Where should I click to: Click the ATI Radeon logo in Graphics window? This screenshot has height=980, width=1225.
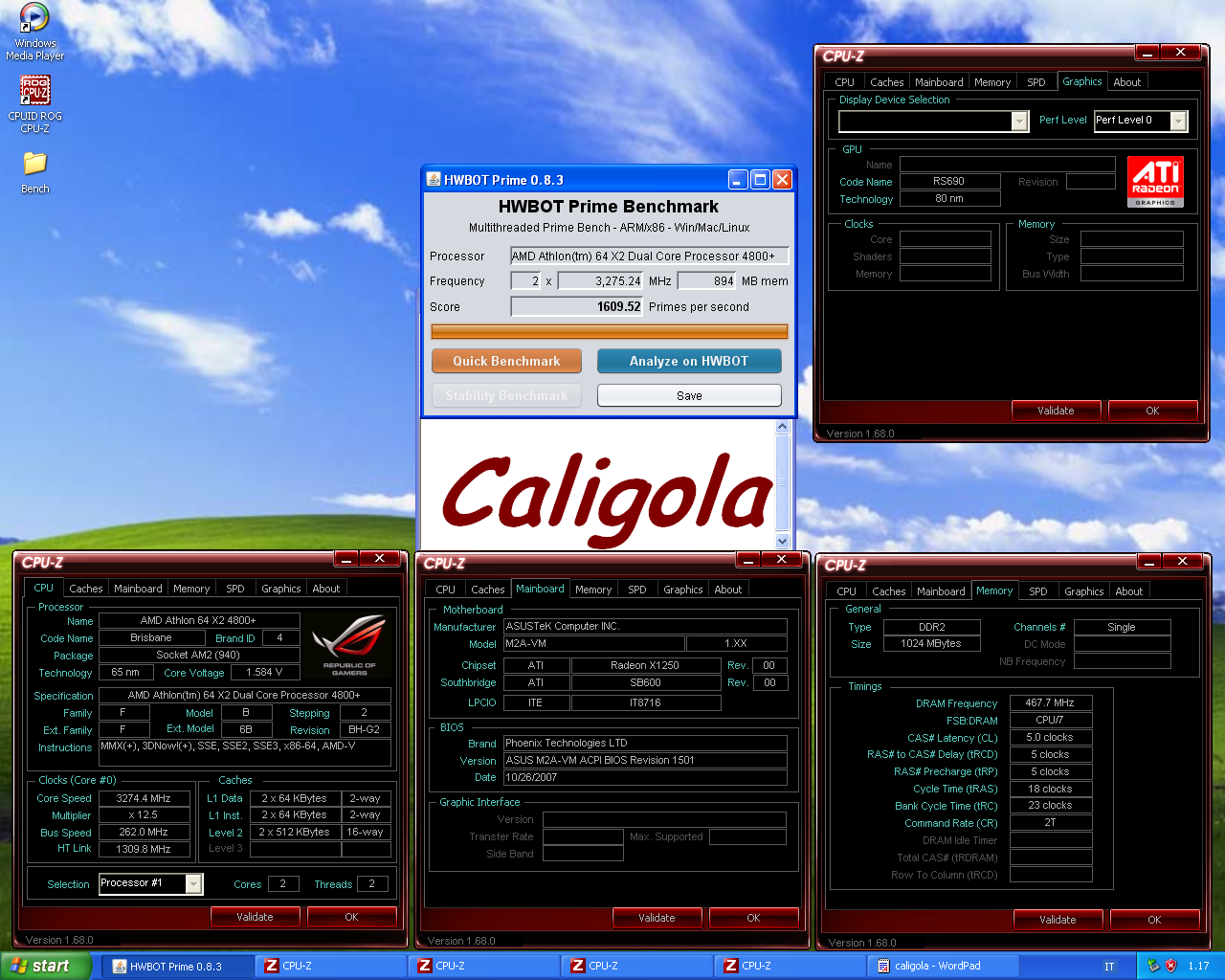pyautogui.click(x=1155, y=182)
